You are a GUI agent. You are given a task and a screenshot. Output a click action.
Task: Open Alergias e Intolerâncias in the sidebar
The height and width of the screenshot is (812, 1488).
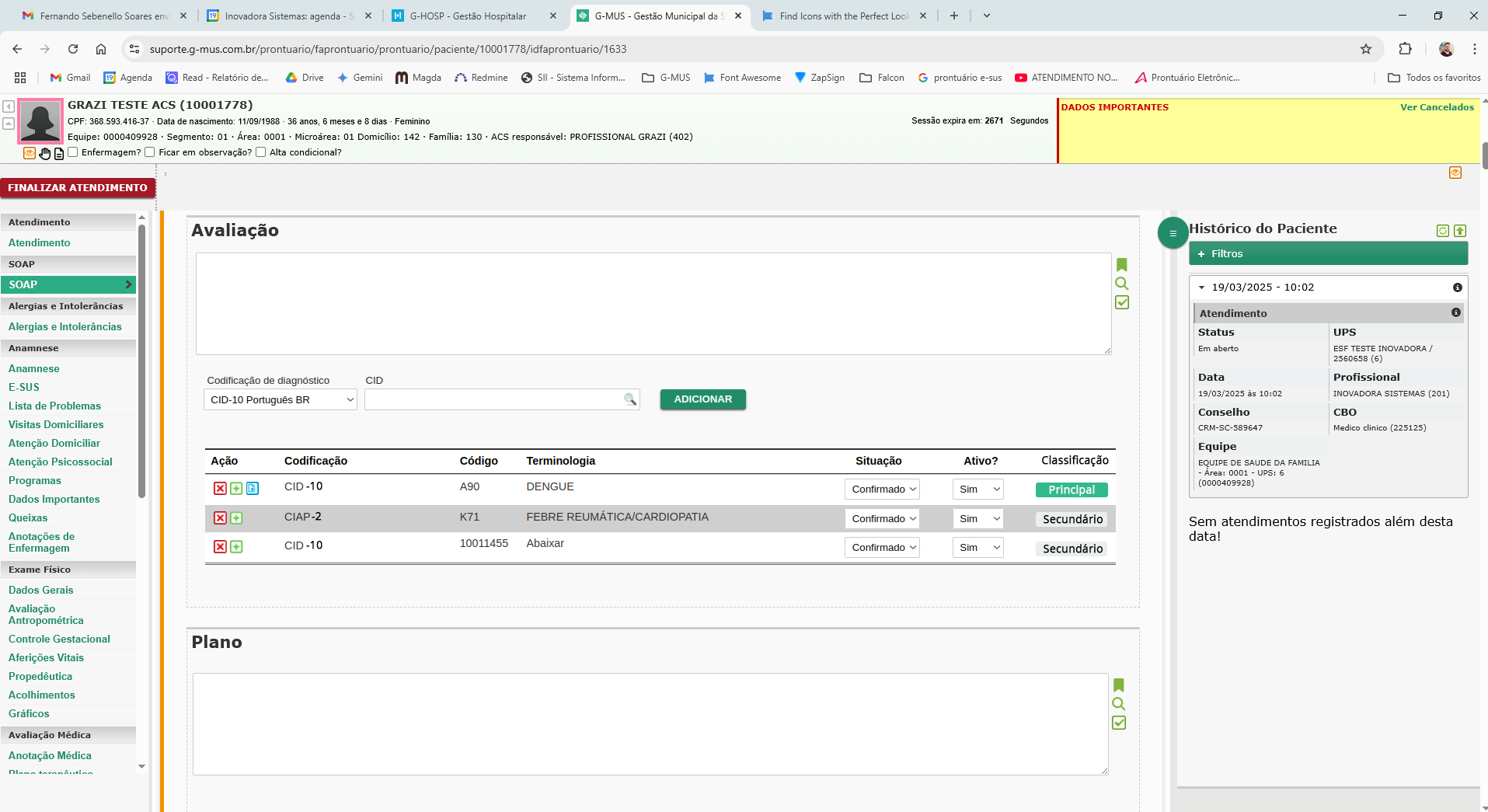65,327
